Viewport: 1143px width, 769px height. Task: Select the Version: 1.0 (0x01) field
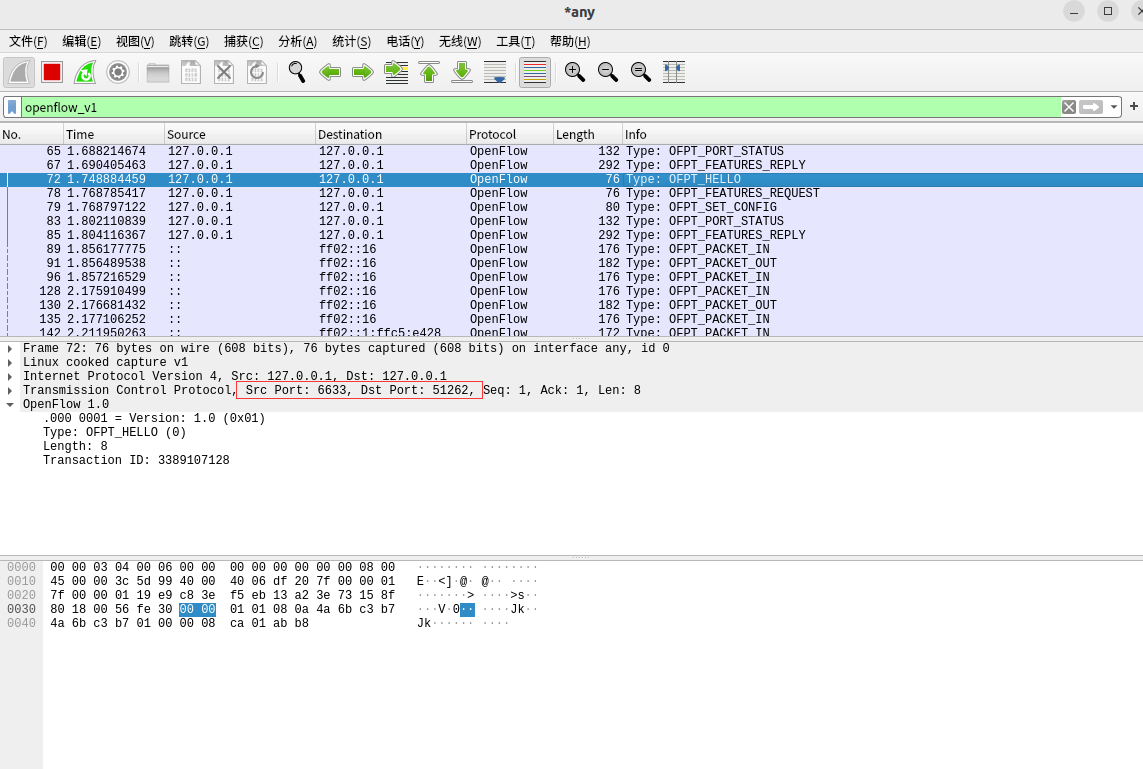tap(154, 418)
